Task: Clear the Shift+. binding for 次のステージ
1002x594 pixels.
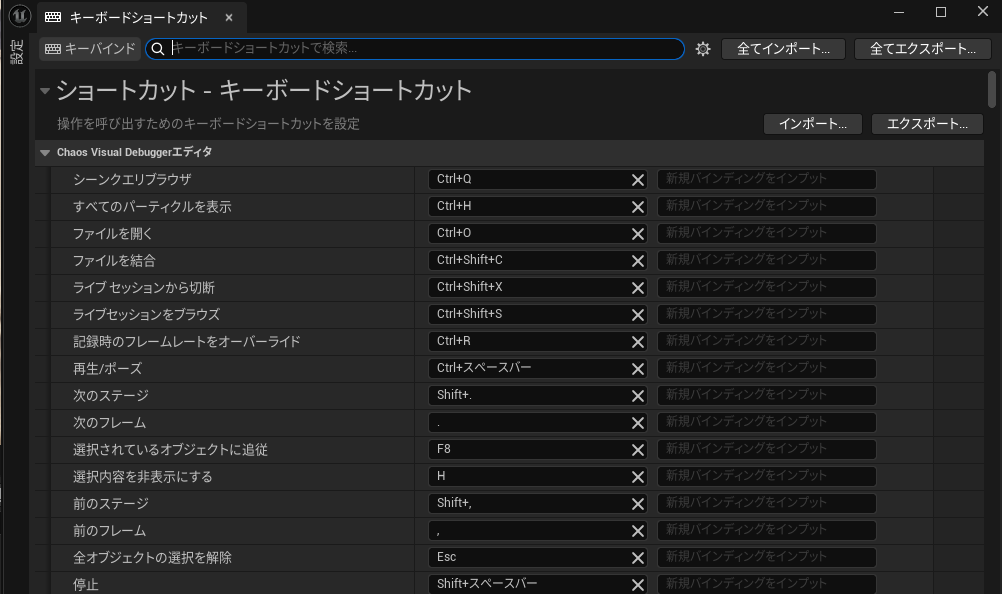Action: coord(637,396)
